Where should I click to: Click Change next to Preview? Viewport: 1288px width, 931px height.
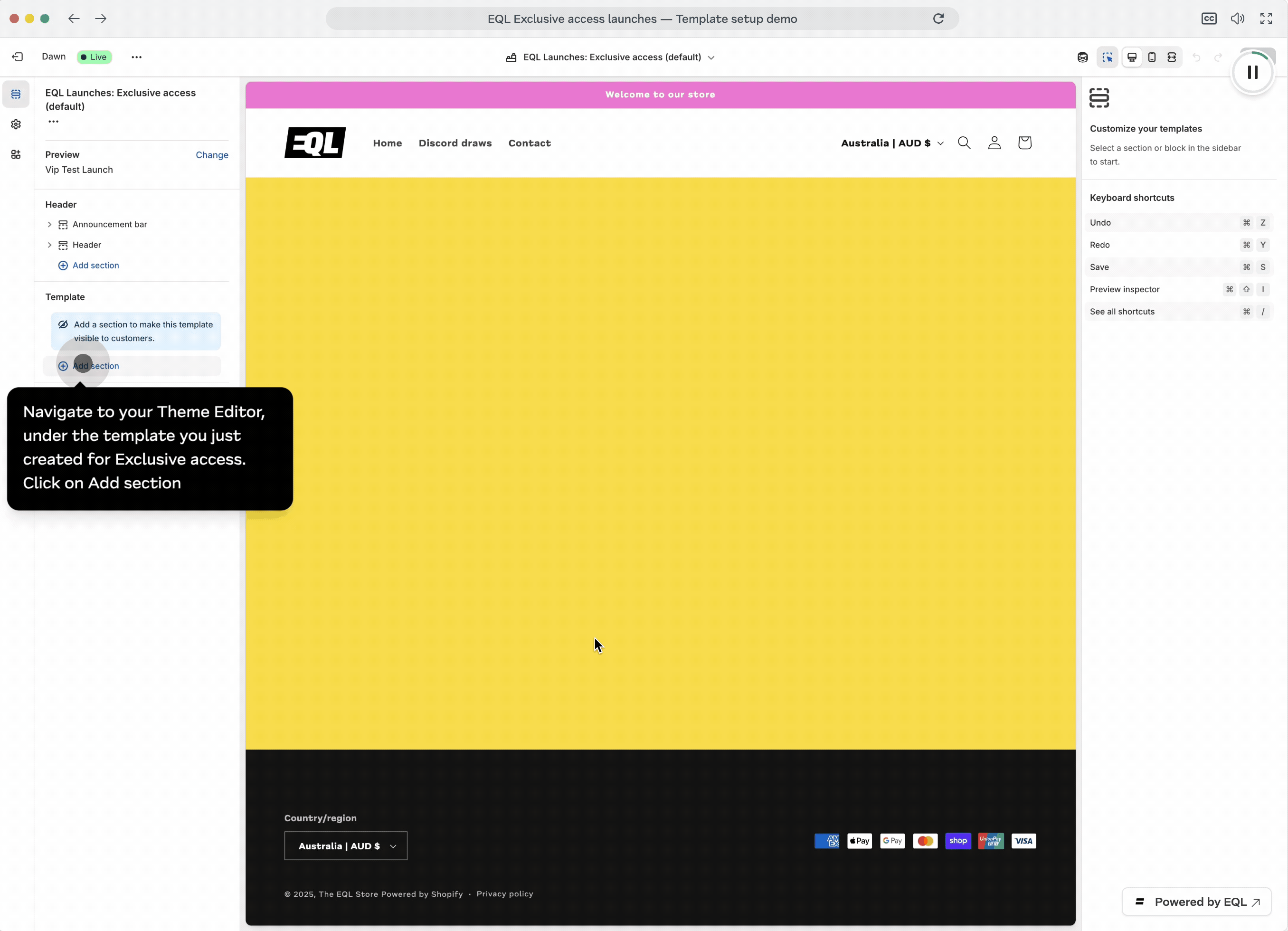click(212, 155)
